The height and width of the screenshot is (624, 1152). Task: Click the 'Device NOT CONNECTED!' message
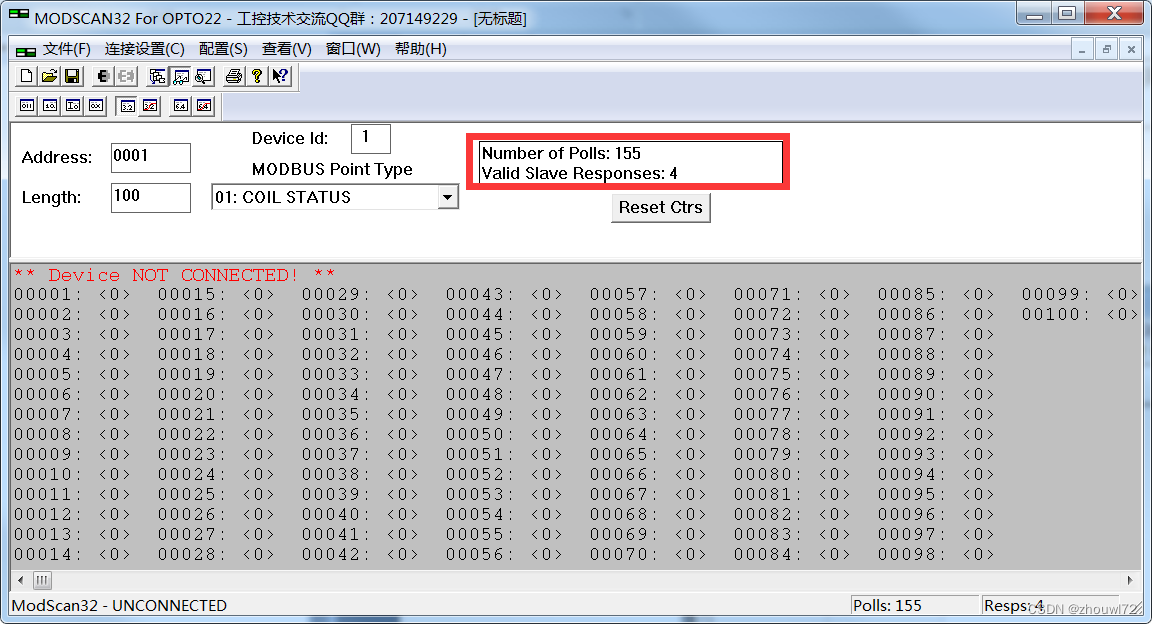(x=174, y=275)
